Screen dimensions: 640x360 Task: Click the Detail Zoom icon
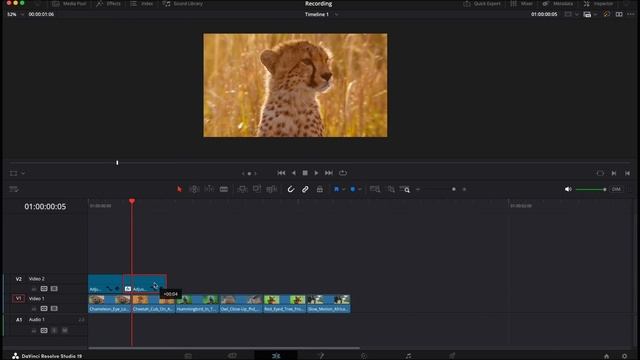tap(391, 189)
